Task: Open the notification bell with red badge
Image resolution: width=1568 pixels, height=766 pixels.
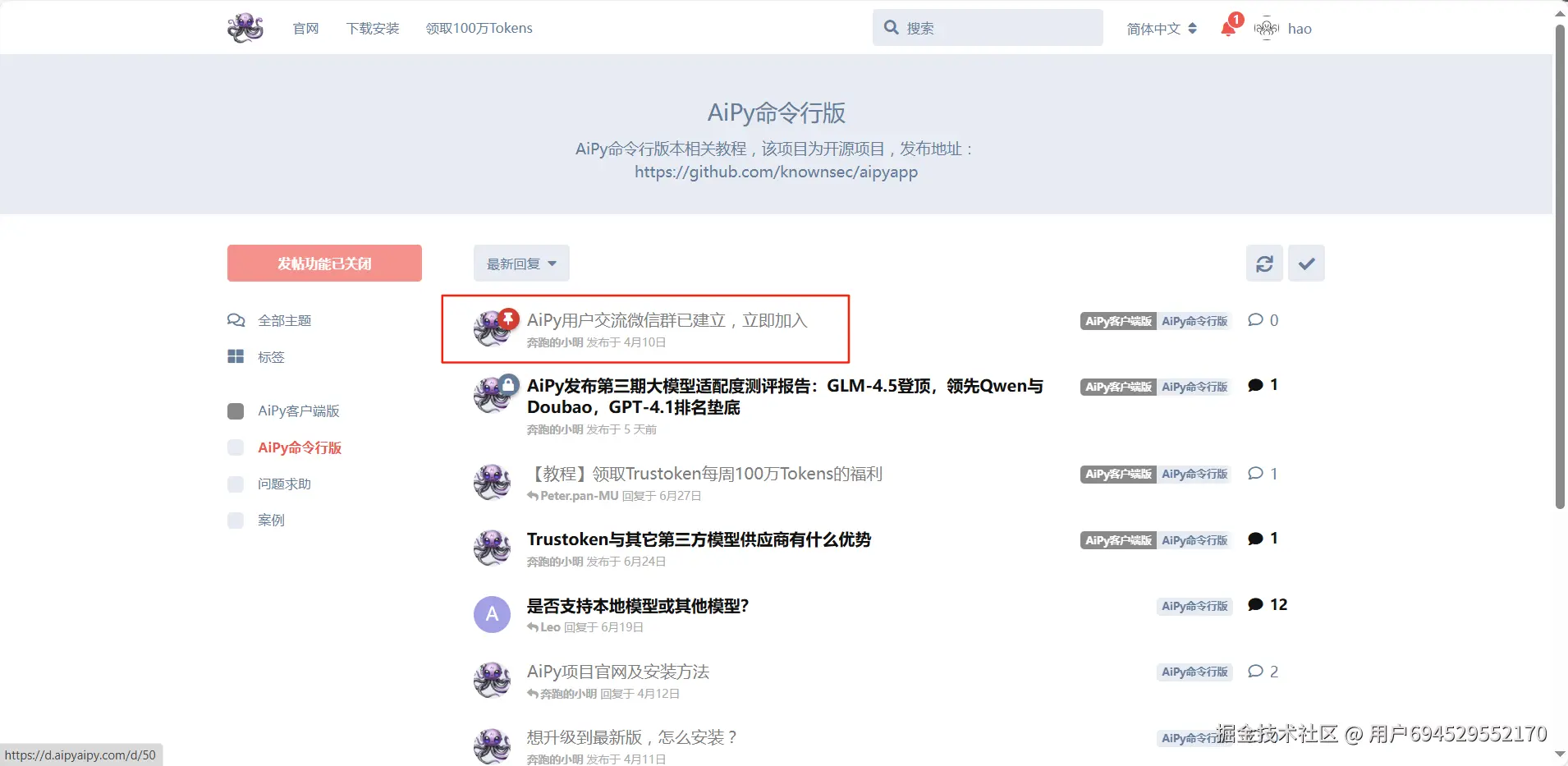Action: tap(1229, 28)
